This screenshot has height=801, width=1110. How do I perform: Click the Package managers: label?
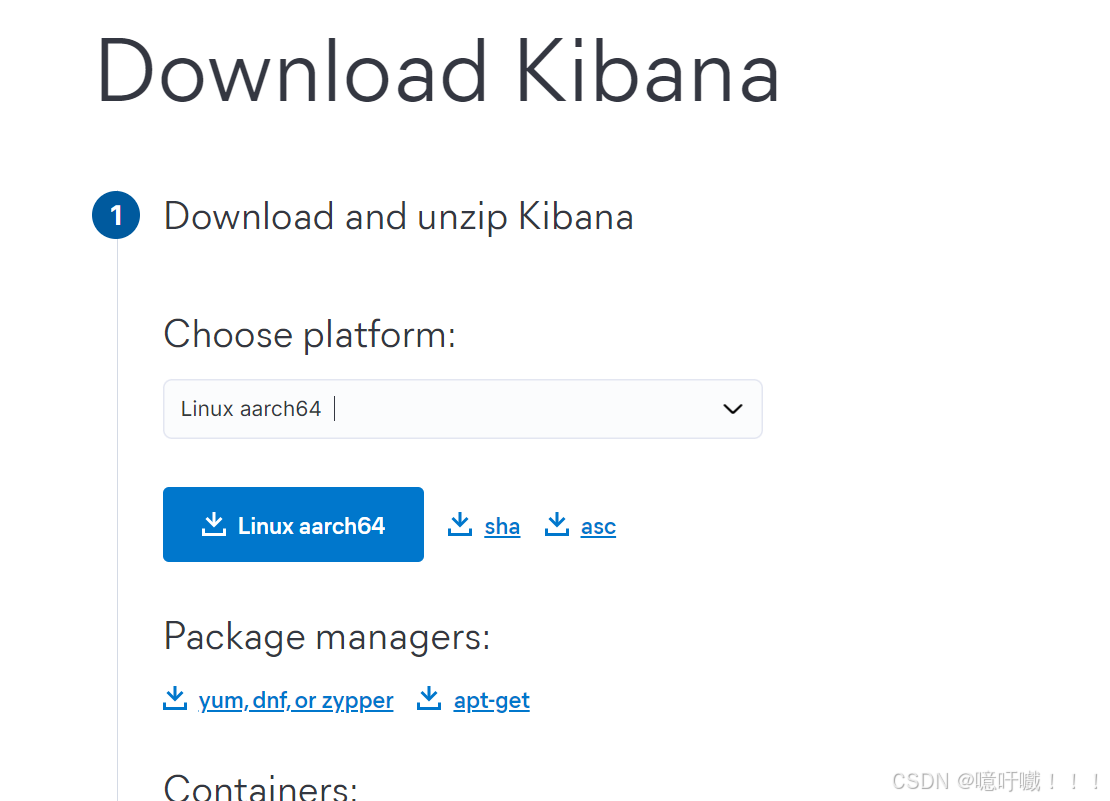[x=327, y=637]
